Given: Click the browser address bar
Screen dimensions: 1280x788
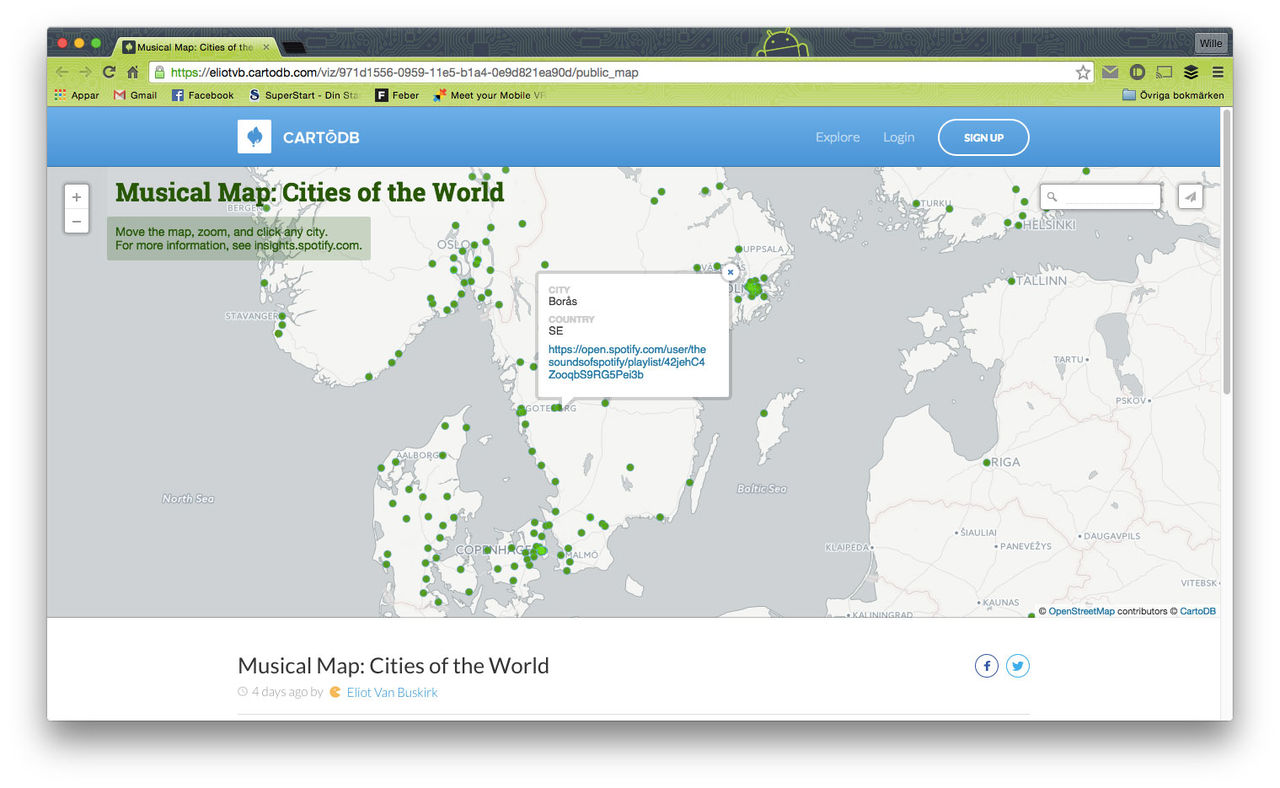Looking at the screenshot, I should coord(620,72).
